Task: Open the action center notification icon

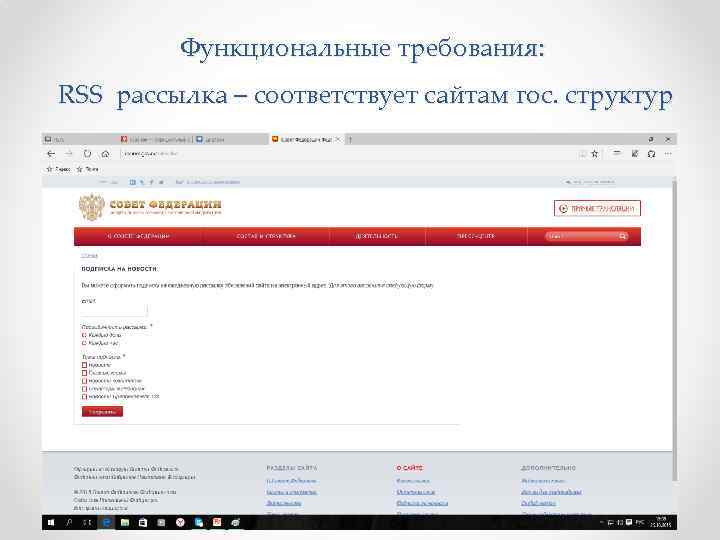Action: [629, 523]
